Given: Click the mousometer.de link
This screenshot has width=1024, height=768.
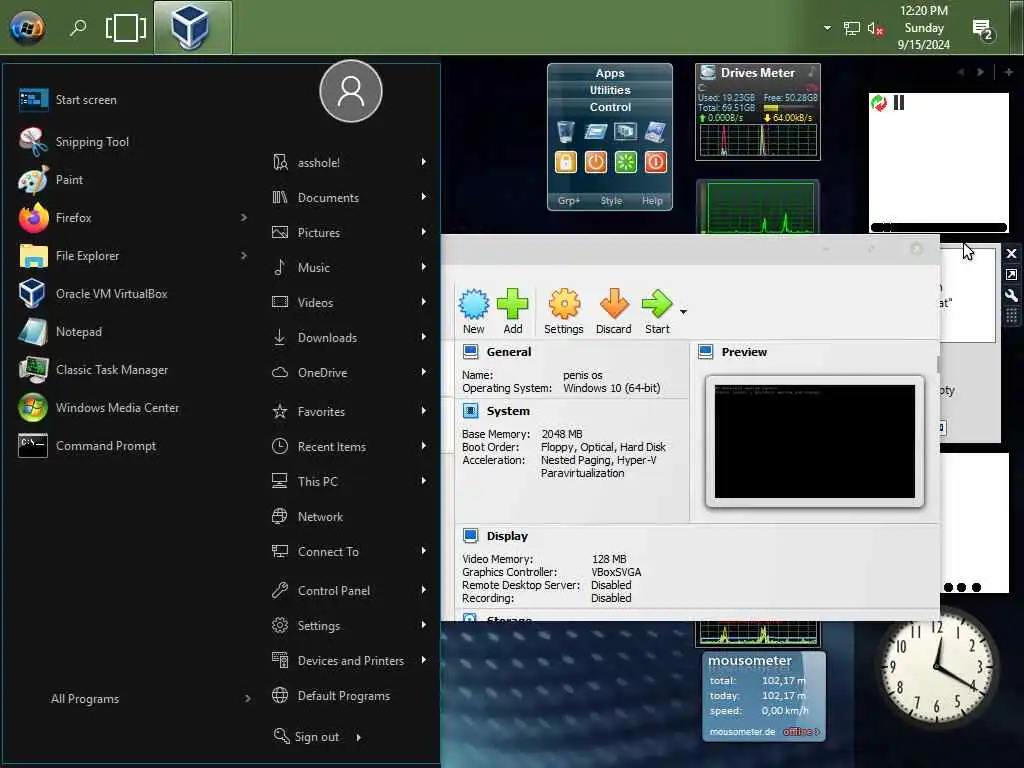Looking at the screenshot, I should click(742, 731).
